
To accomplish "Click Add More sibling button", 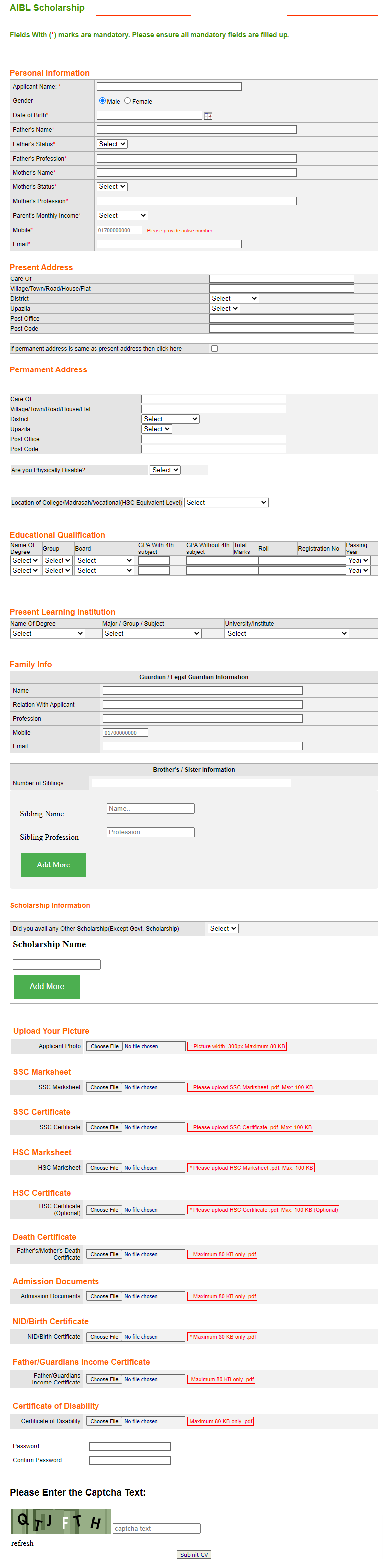I will pyautogui.click(x=53, y=865).
